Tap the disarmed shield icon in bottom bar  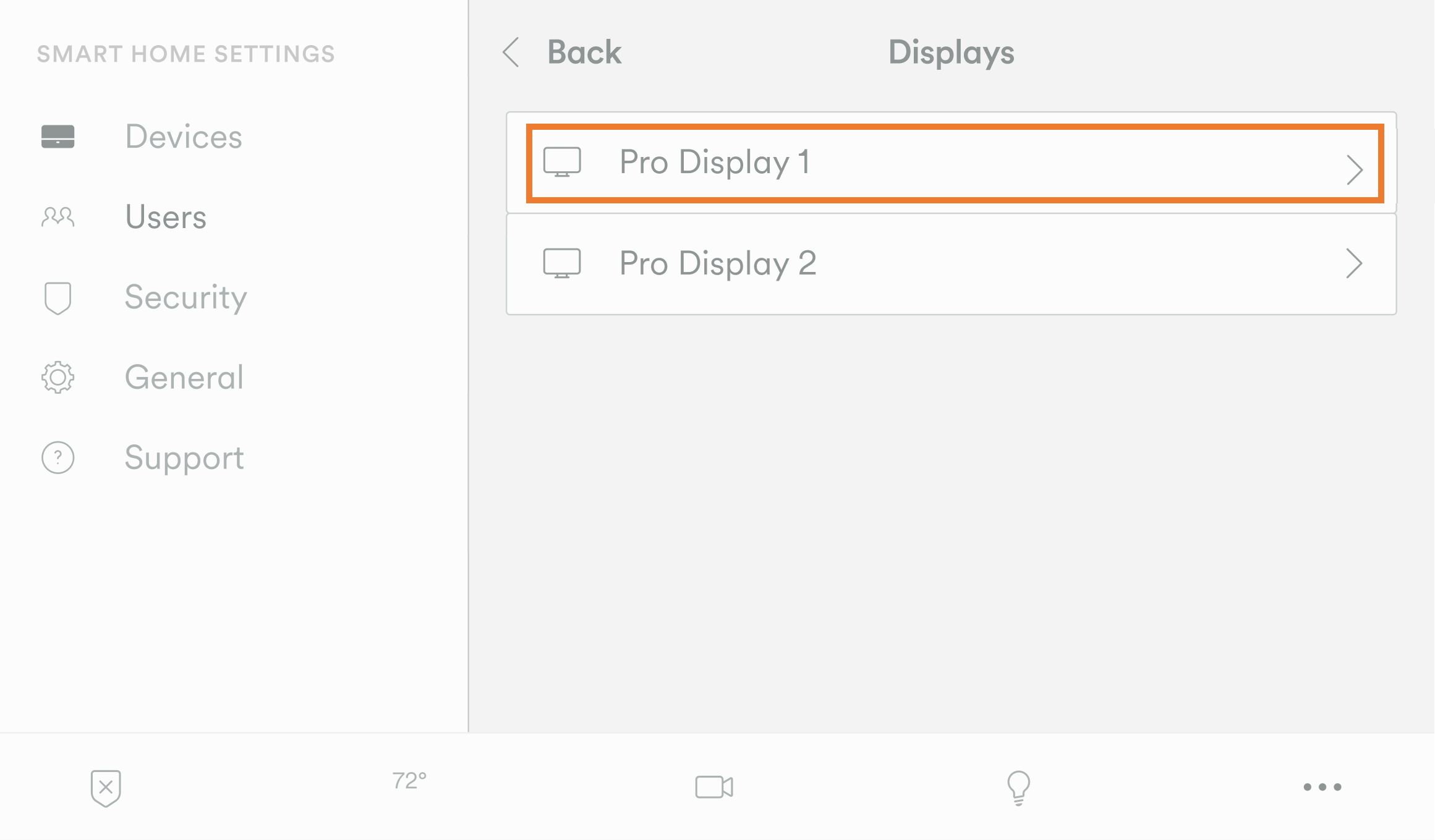pos(106,788)
